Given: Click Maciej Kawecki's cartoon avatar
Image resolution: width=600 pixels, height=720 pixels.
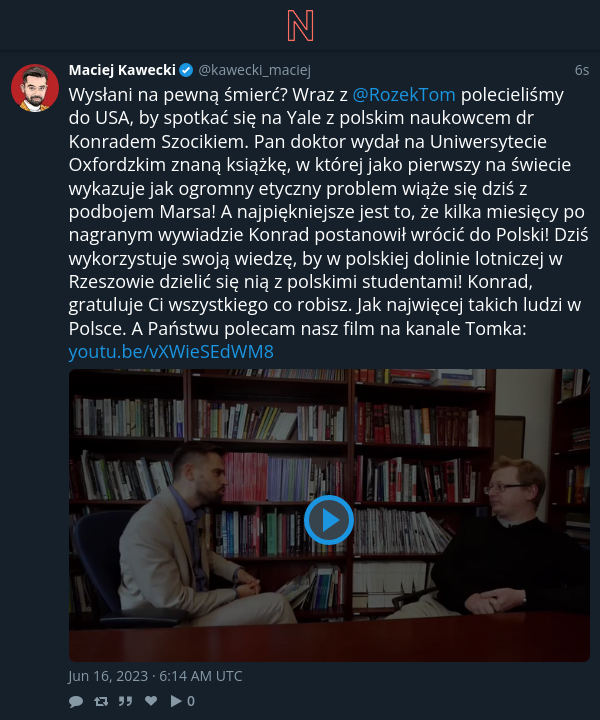Looking at the screenshot, I should coord(35,88).
